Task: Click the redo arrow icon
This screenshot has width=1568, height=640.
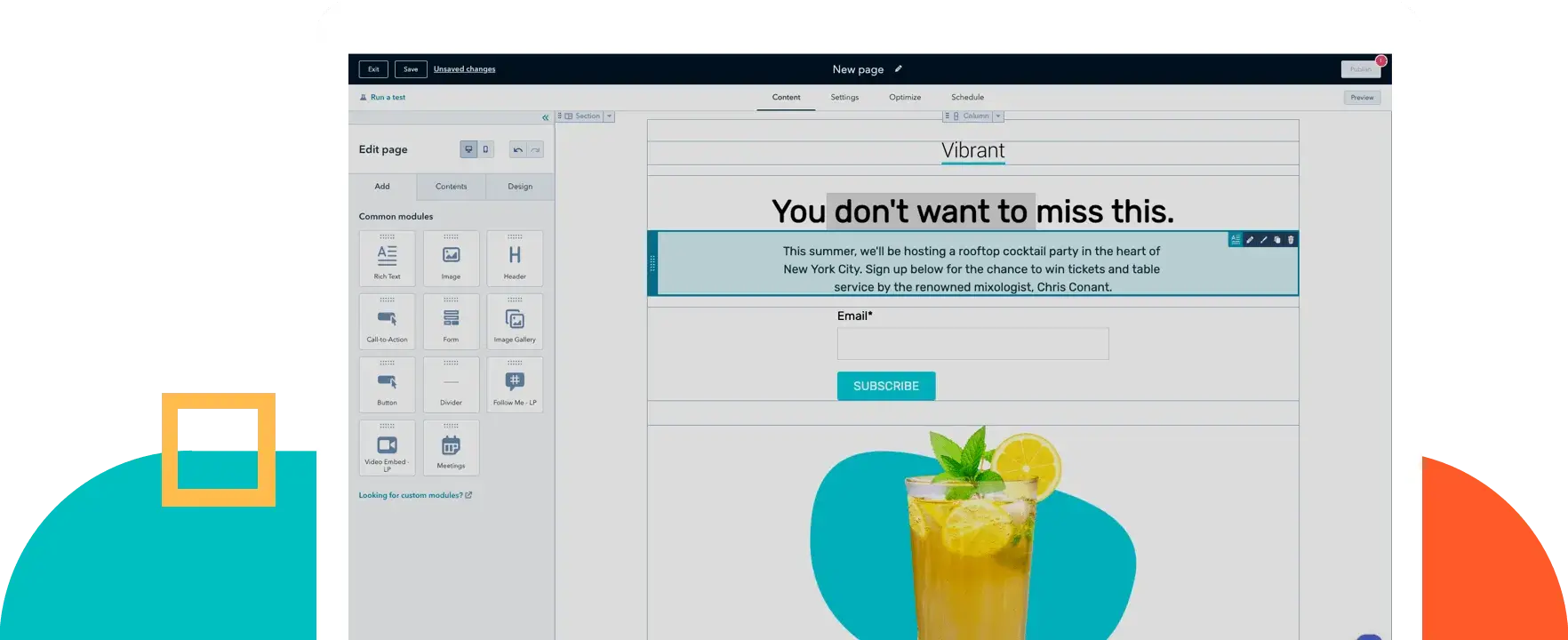Action: [x=535, y=149]
